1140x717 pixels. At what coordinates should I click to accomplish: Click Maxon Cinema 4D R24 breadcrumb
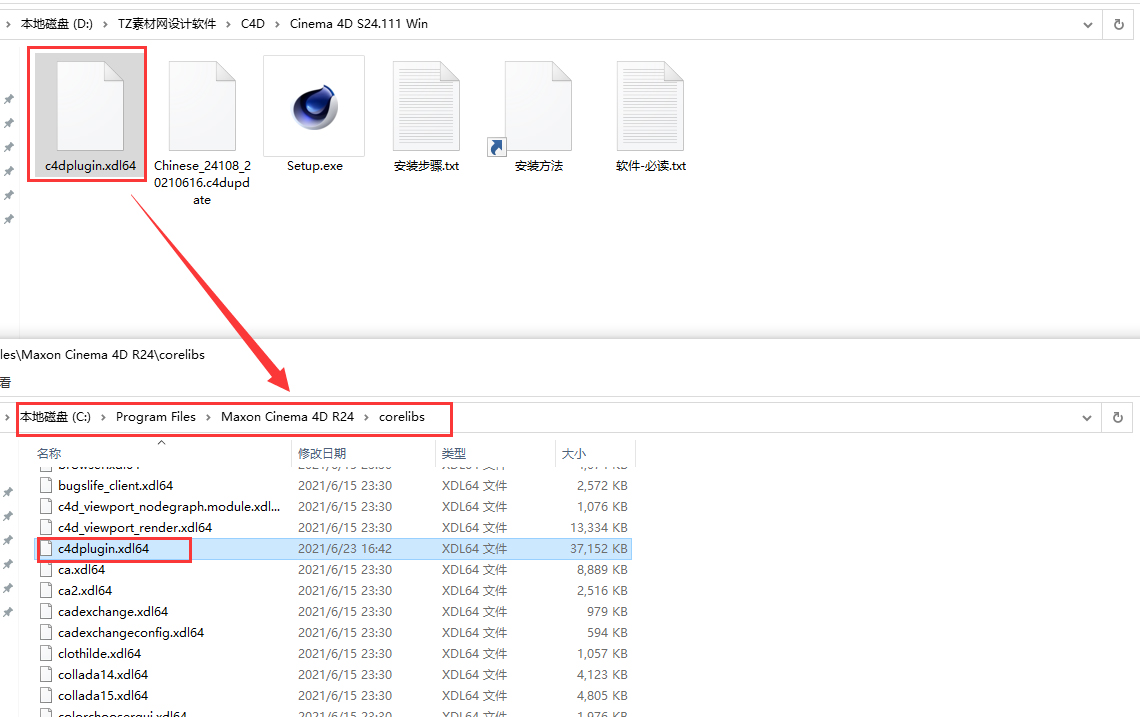point(287,417)
